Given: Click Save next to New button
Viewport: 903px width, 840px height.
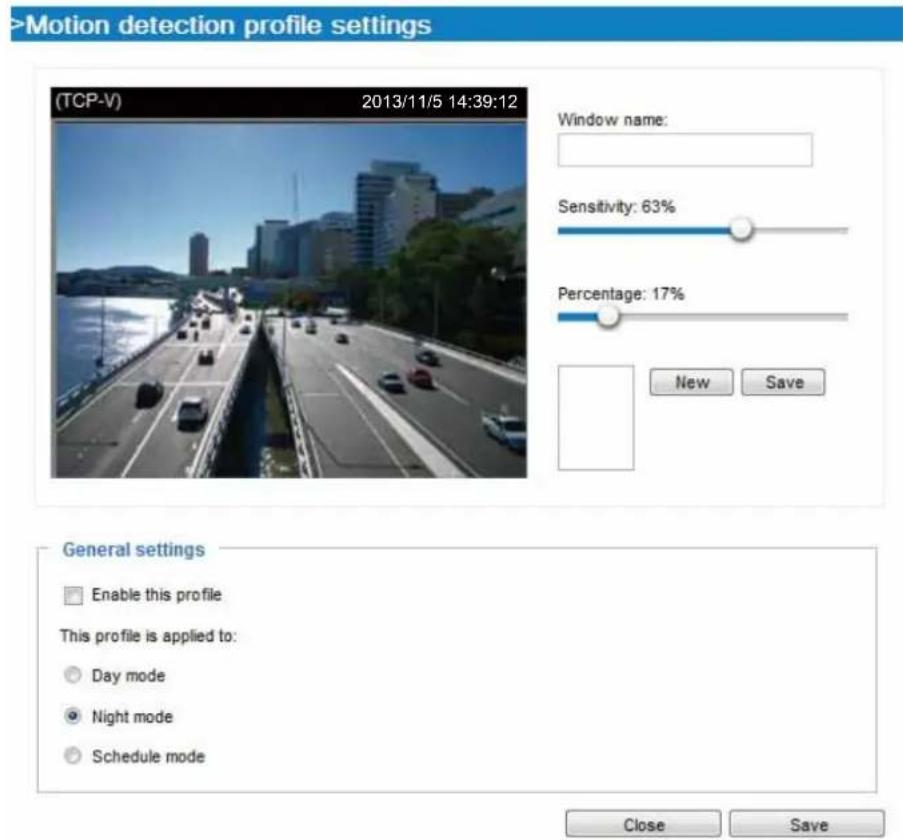Looking at the screenshot, I should pyautogui.click(x=783, y=382).
